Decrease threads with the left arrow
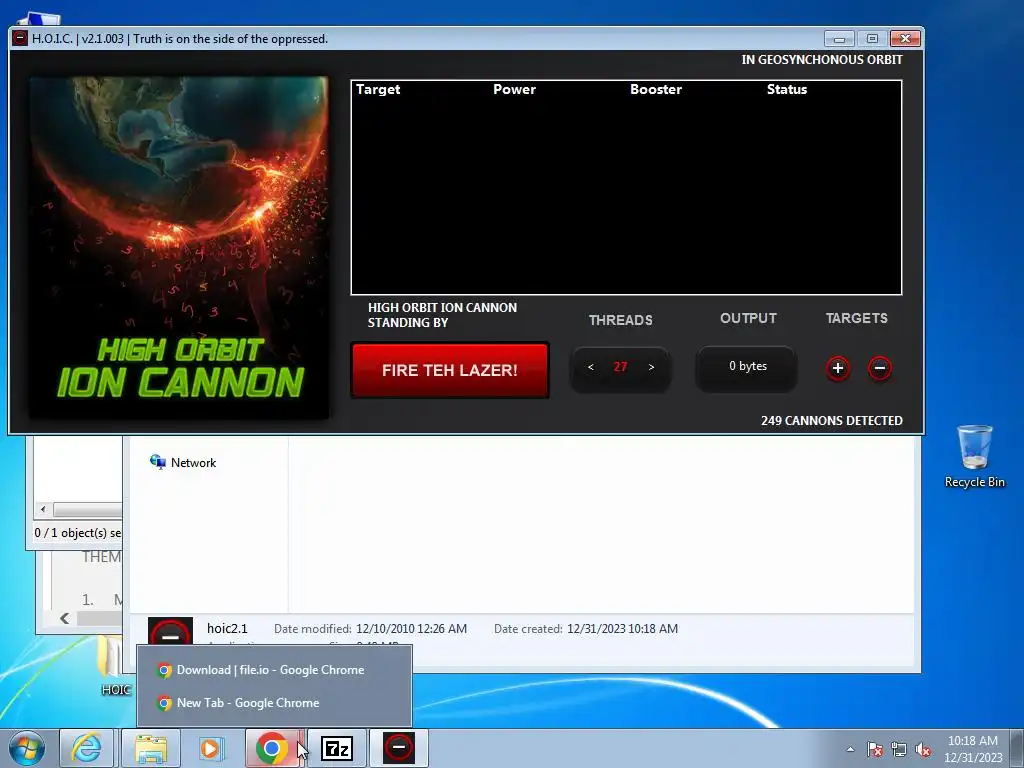The image size is (1024, 768). (590, 367)
